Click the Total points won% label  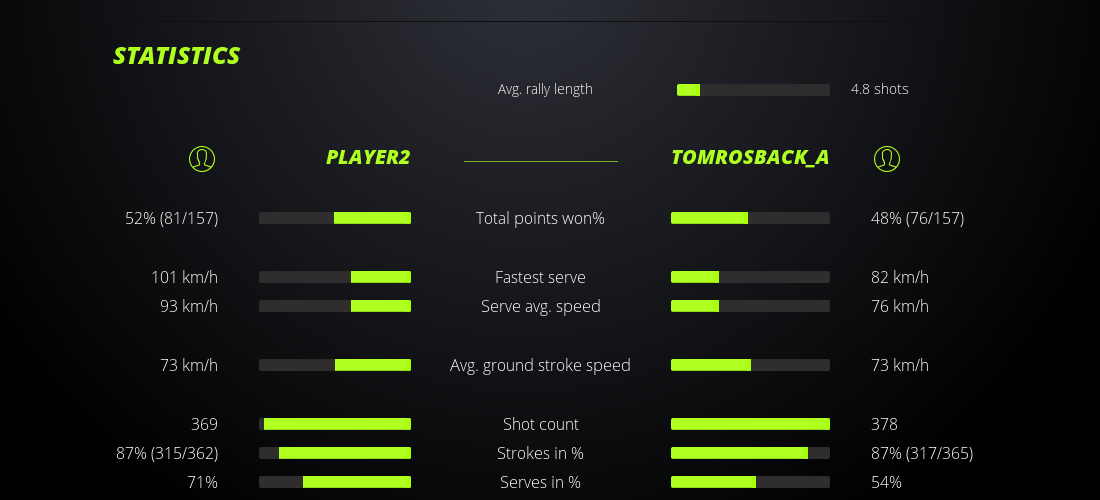(540, 218)
